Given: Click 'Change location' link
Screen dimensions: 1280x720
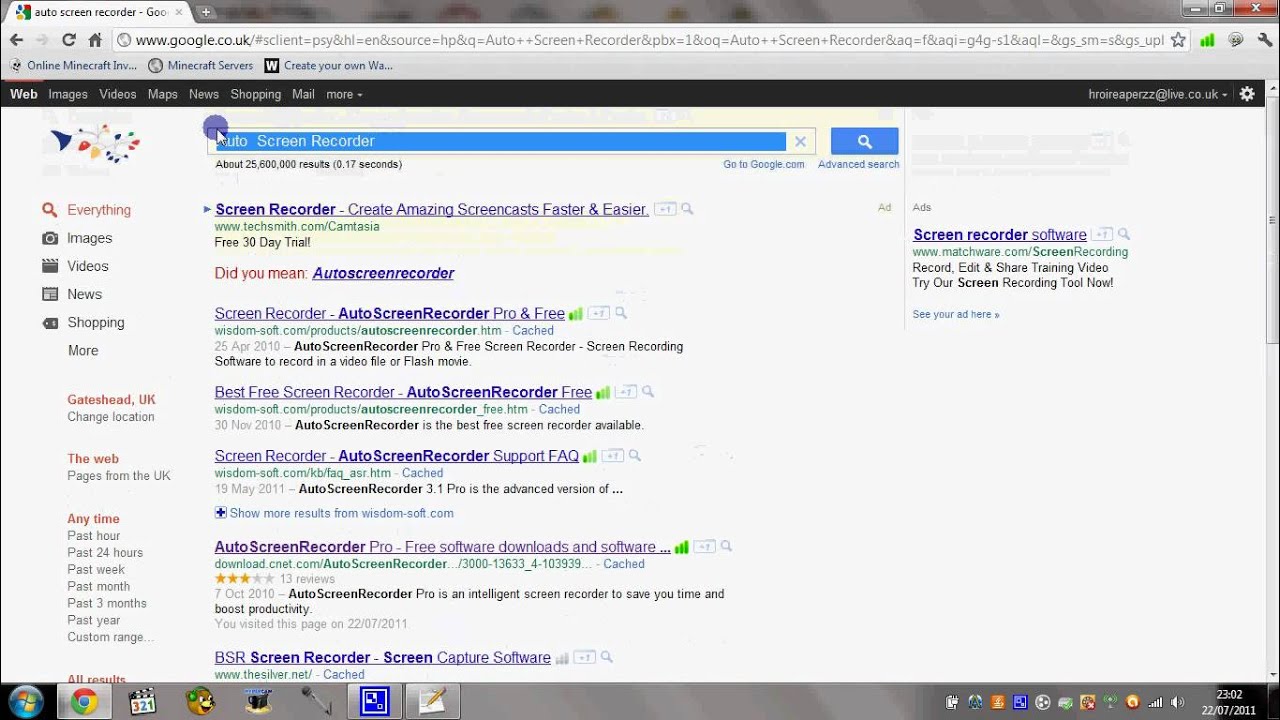Looking at the screenshot, I should 111,417.
